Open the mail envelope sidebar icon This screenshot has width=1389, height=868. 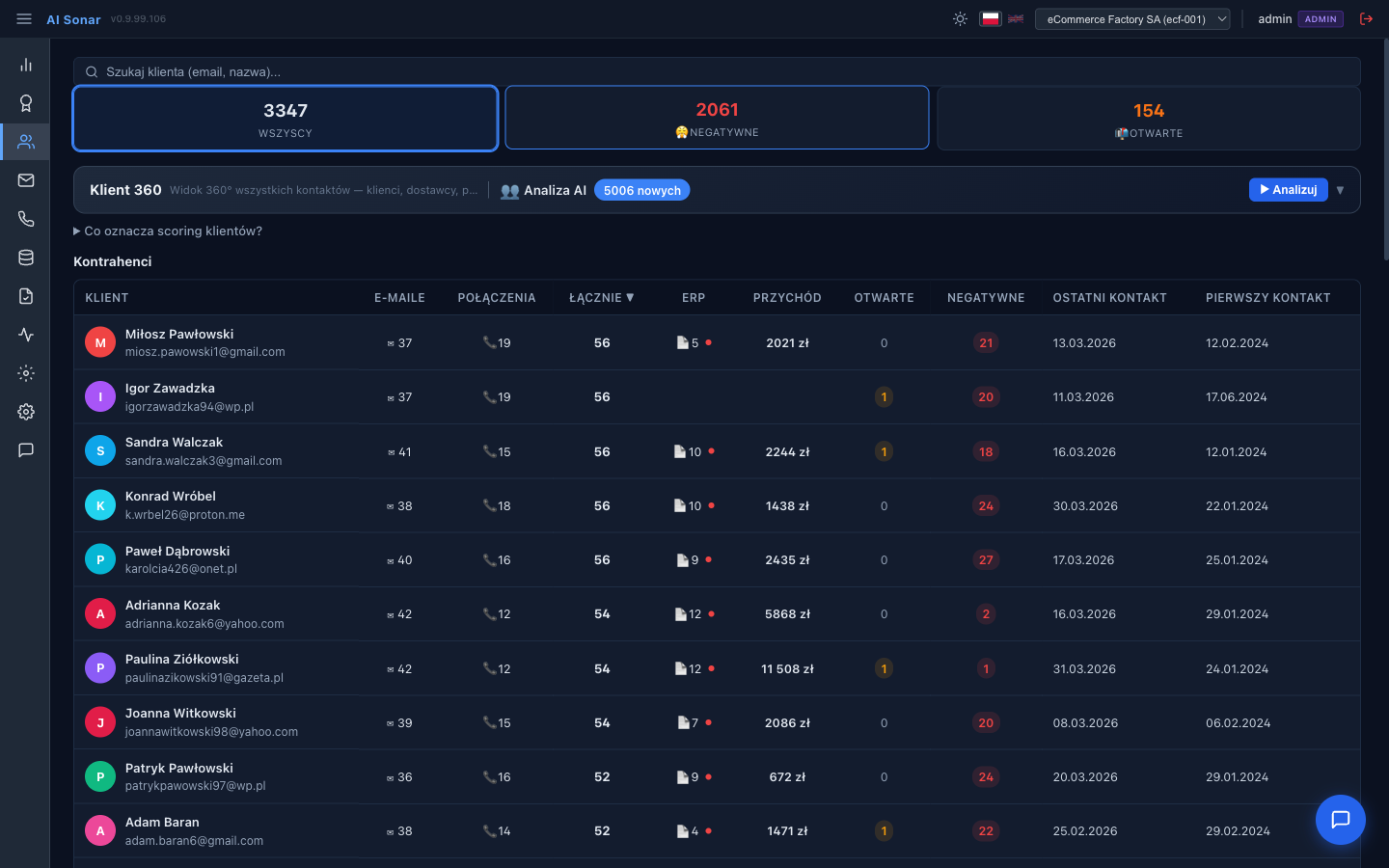(x=26, y=180)
